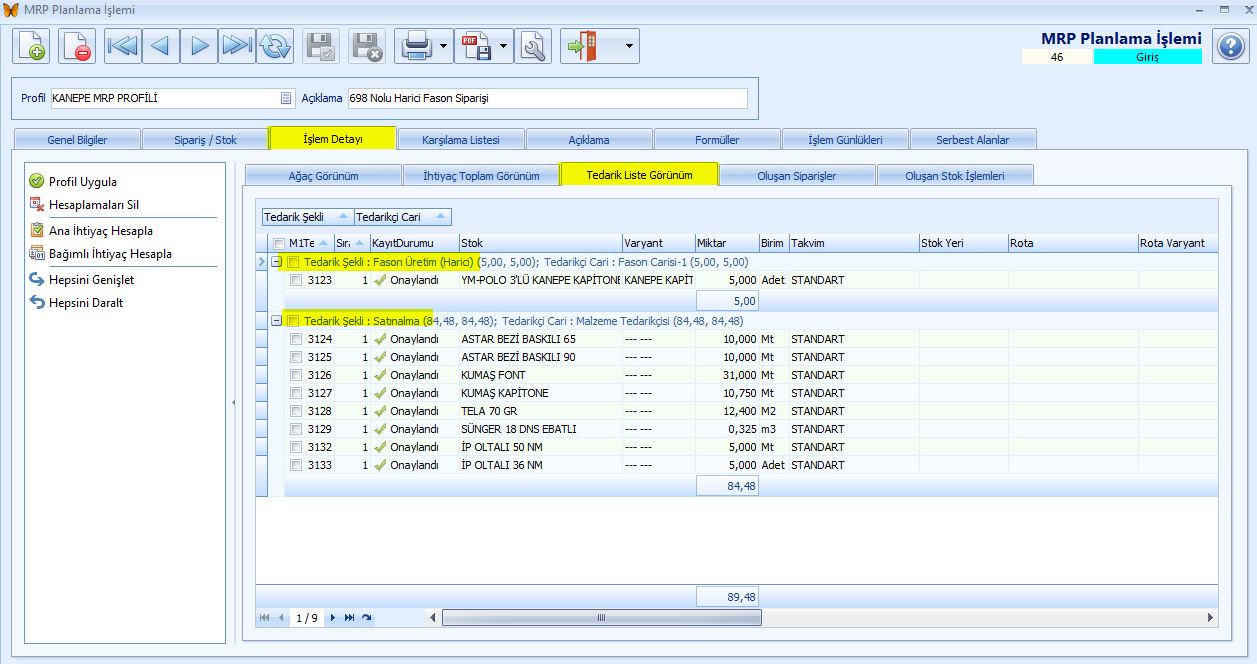Jump to the first record
The height and width of the screenshot is (664, 1257).
pos(123,46)
